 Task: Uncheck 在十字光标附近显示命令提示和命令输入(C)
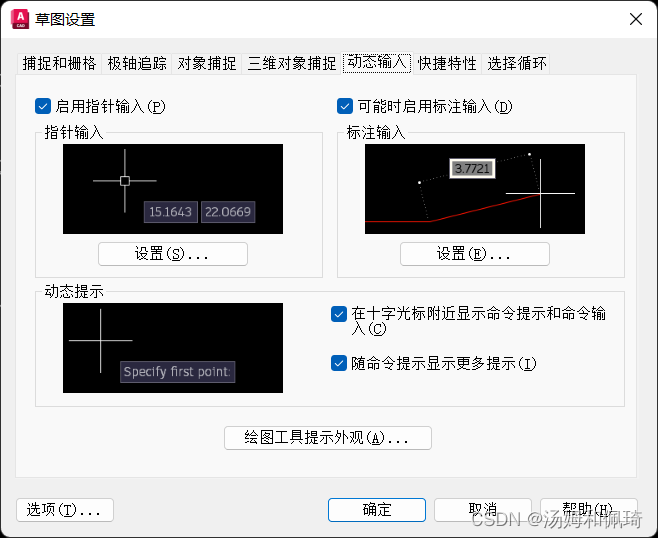pos(339,314)
